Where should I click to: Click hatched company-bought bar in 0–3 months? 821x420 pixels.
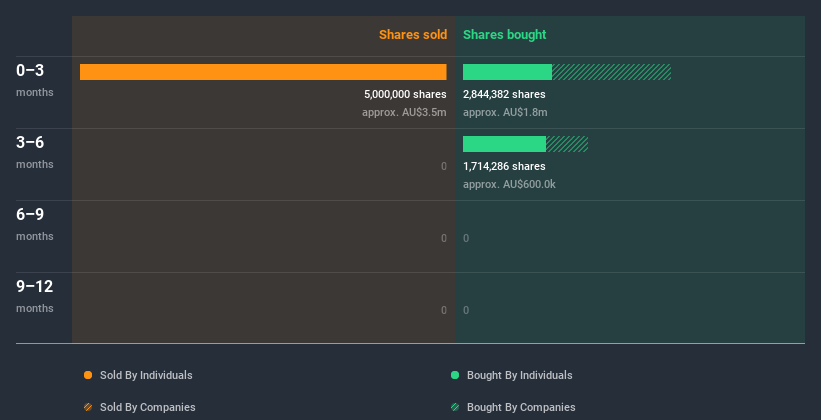[x=612, y=72]
